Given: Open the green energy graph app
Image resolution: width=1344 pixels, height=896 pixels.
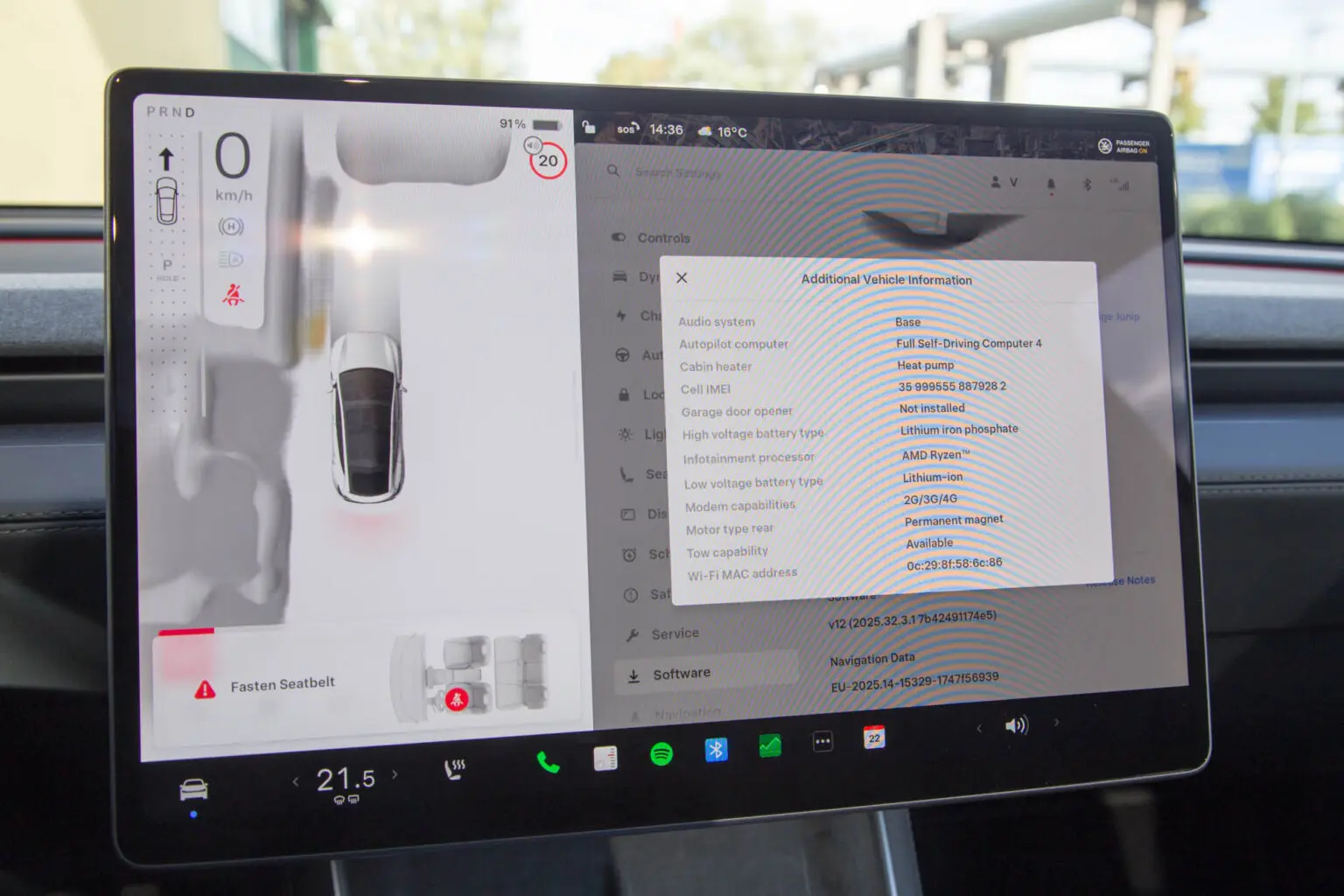Looking at the screenshot, I should click(x=770, y=745).
